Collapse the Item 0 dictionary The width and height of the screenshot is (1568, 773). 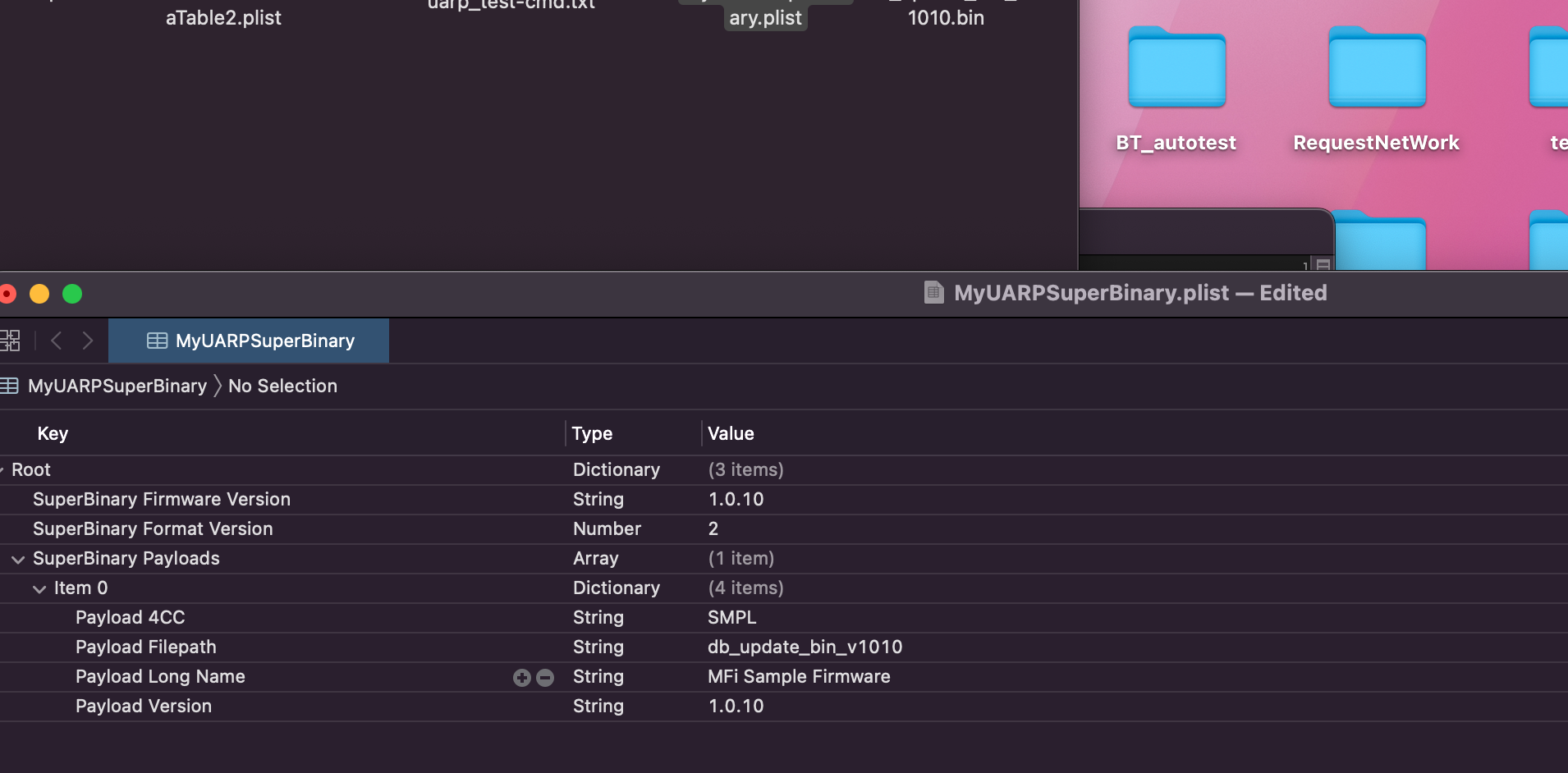[39, 588]
